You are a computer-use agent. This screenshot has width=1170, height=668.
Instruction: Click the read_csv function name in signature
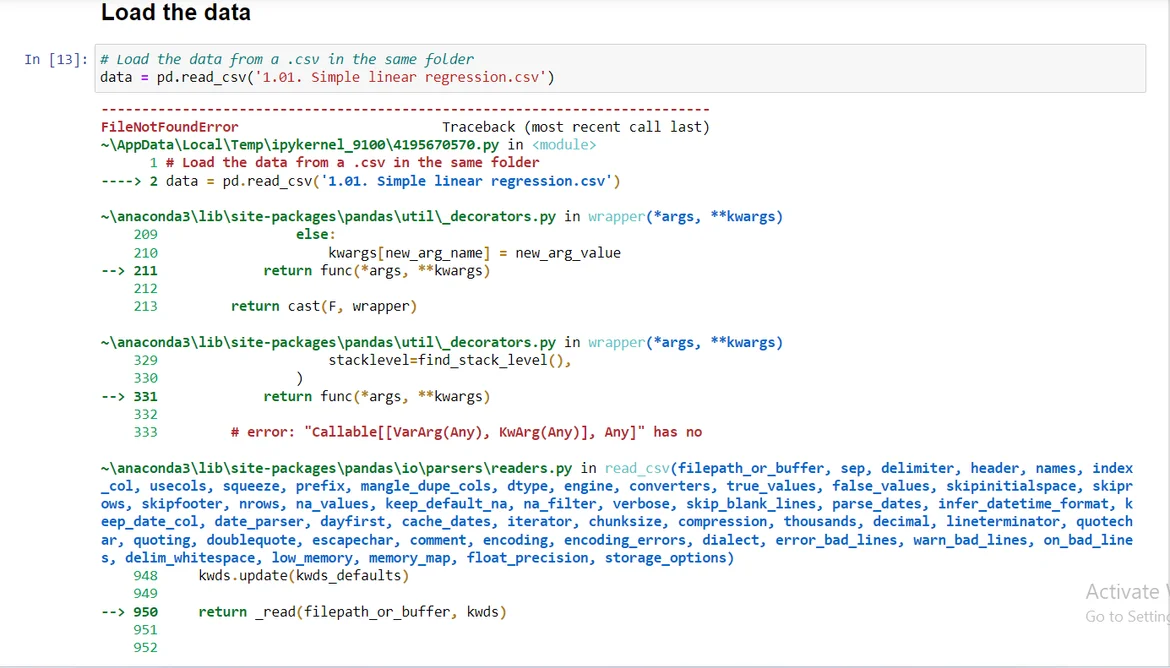tap(638, 468)
